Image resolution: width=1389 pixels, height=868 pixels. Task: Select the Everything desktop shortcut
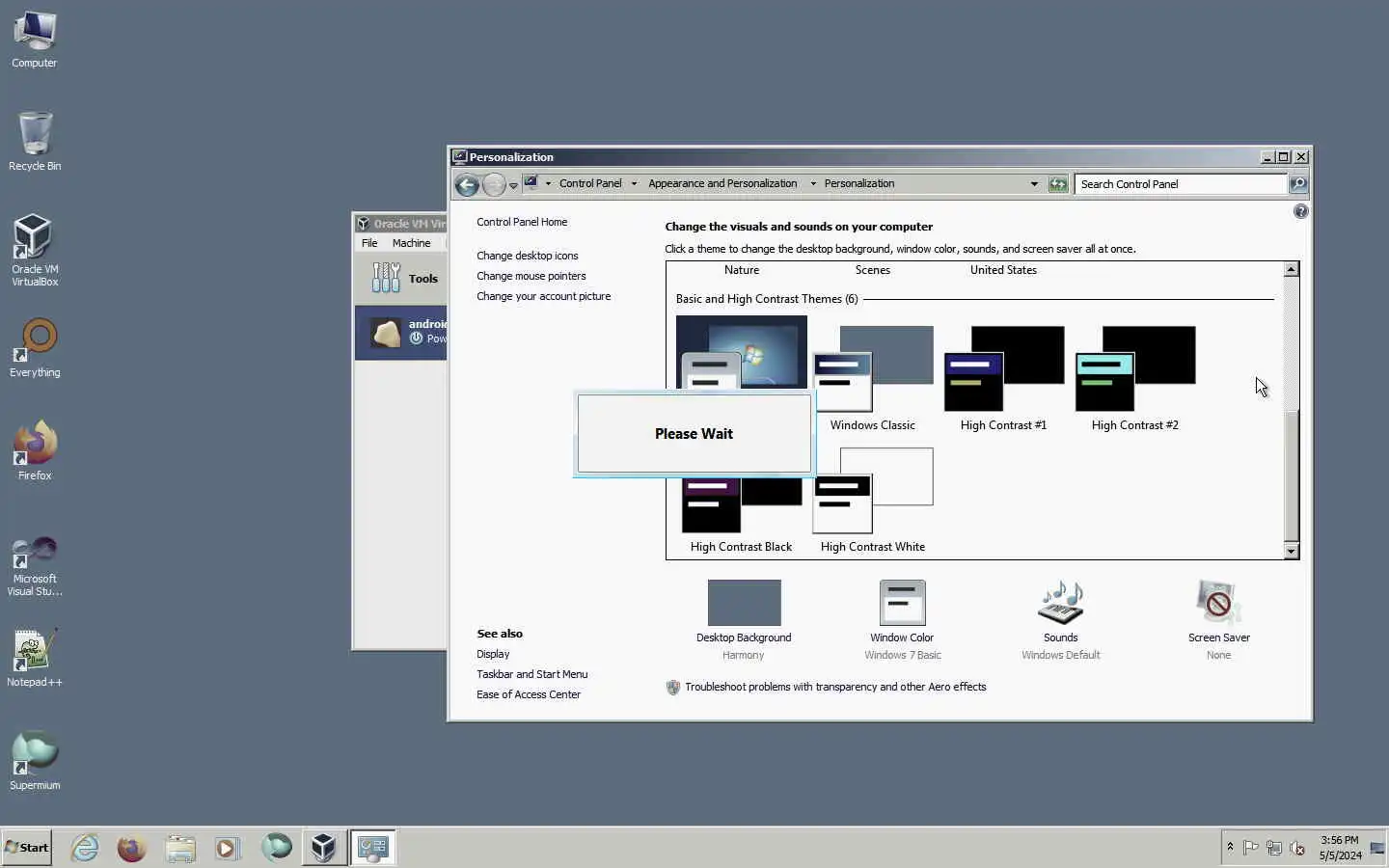point(35,348)
